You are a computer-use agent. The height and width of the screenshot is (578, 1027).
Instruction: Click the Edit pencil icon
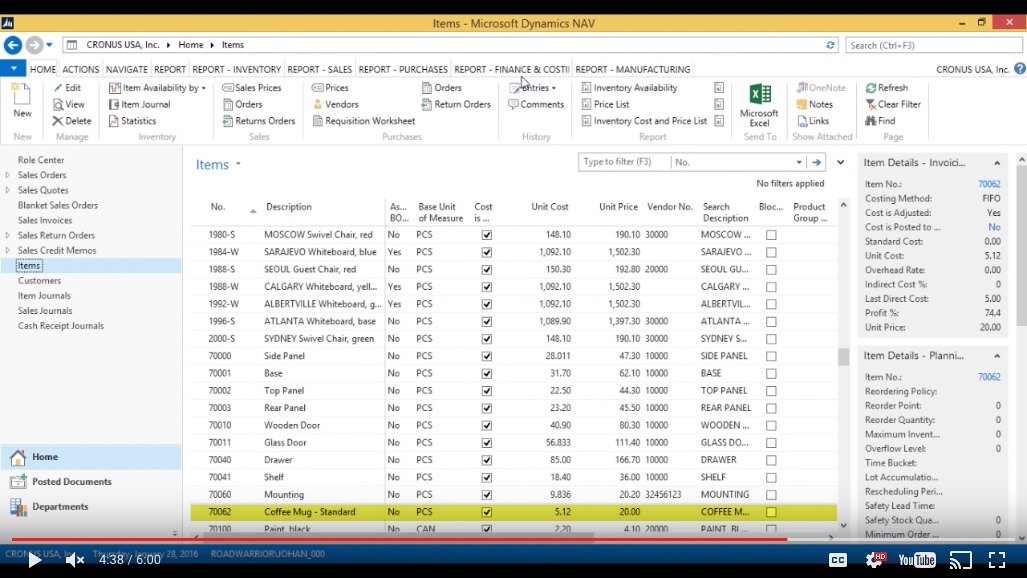coord(58,88)
